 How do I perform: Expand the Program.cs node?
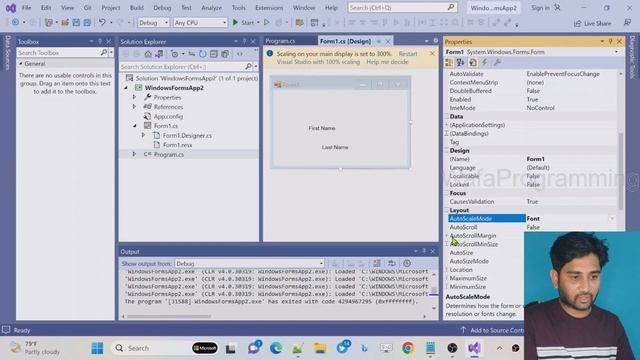[x=134, y=154]
